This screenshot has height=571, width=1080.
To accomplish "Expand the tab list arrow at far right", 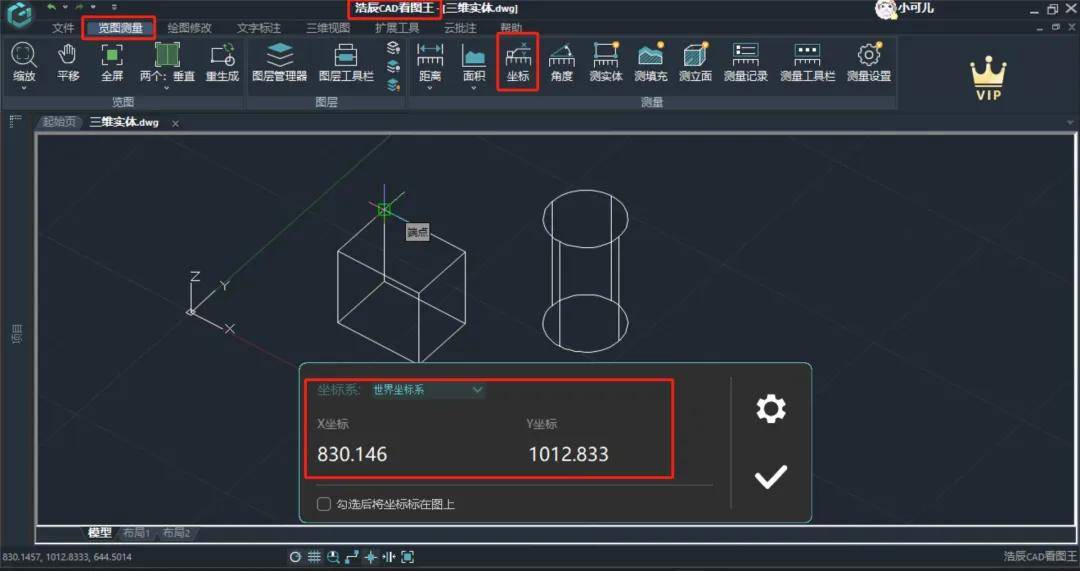I will (1070, 123).
